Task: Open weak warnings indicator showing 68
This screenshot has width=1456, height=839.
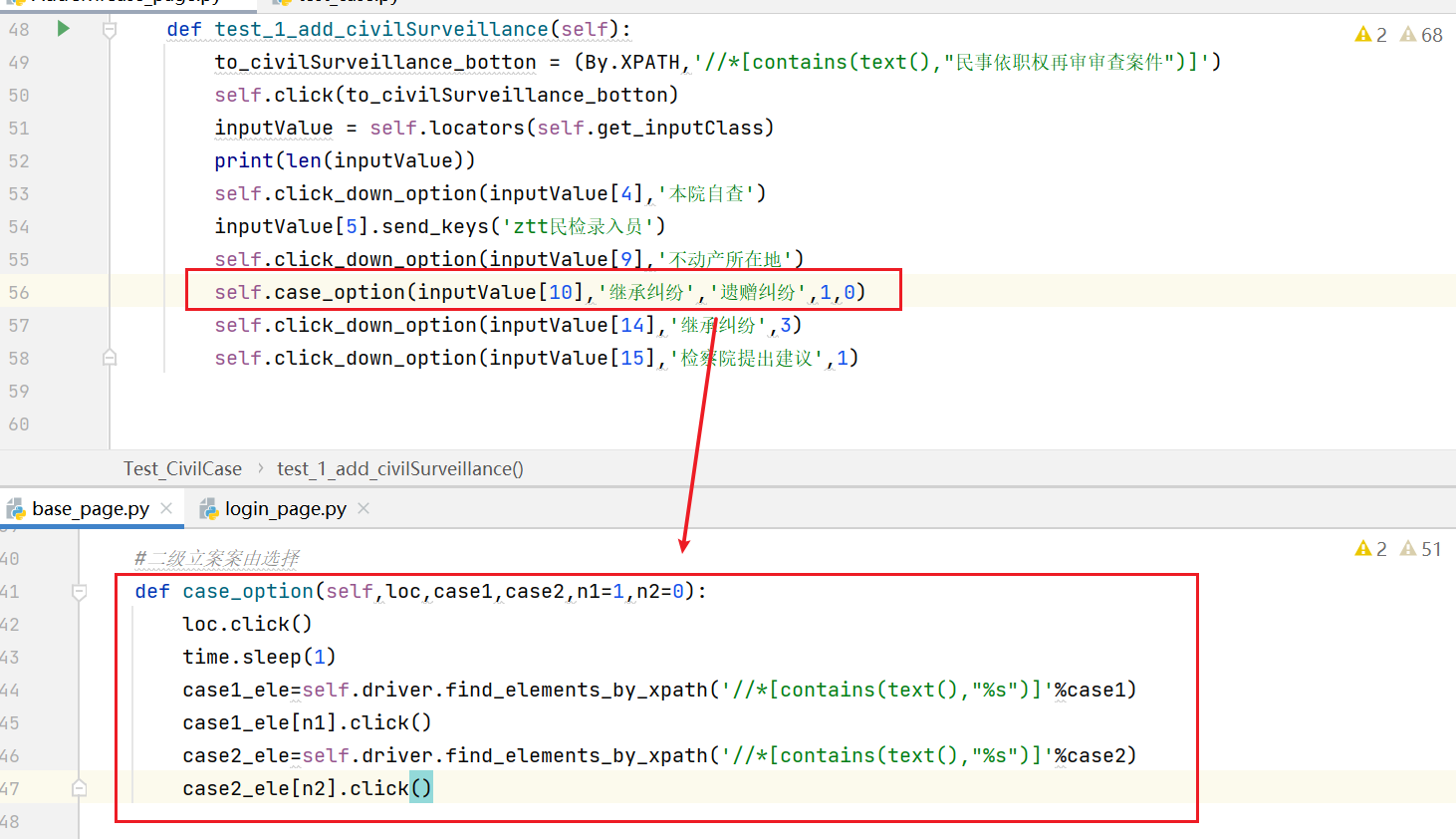Action: tap(1421, 35)
